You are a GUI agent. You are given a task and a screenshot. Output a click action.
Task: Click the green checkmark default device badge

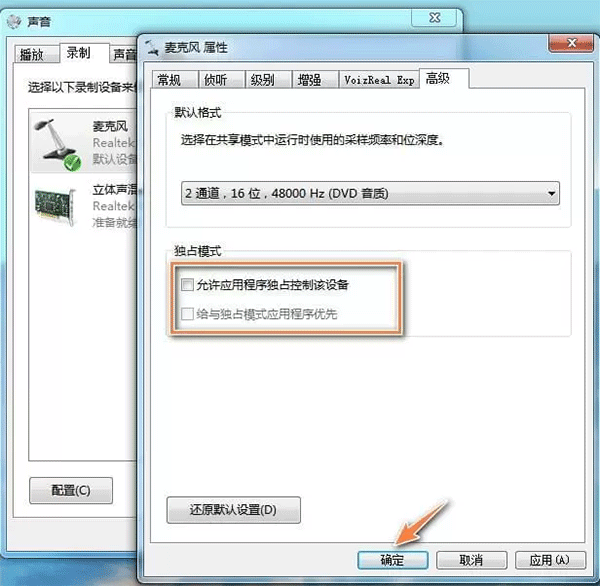pos(72,163)
